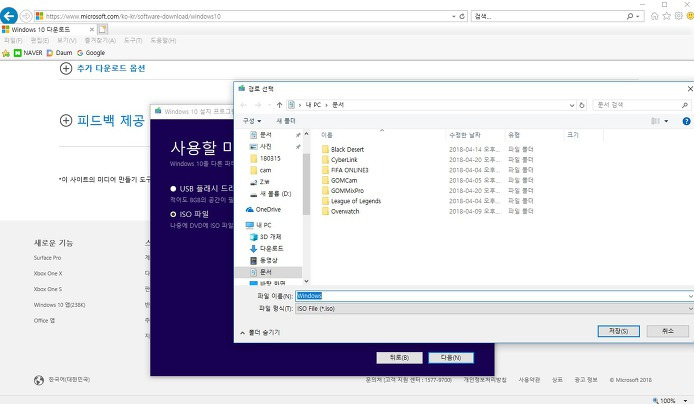Open 다운로드 in the navigation tree
The width and height of the screenshot is (694, 404).
[266, 248]
